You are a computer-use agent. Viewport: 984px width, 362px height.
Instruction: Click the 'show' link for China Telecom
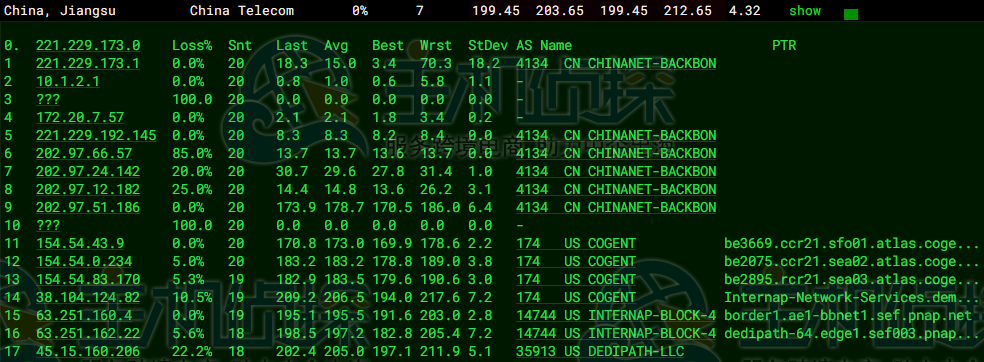click(x=805, y=11)
